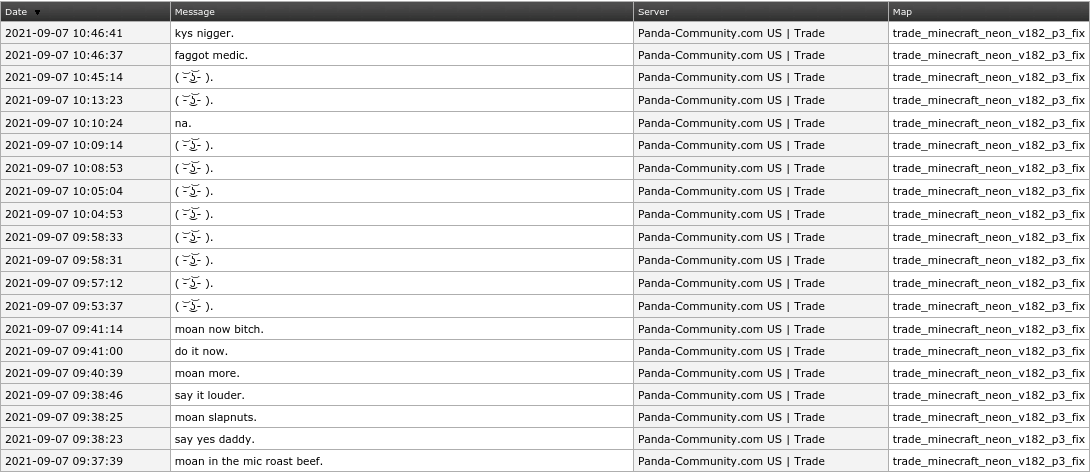1092x472 pixels.
Task: Click the Map cell in the 09:41:00 row
Action: (x=988, y=351)
